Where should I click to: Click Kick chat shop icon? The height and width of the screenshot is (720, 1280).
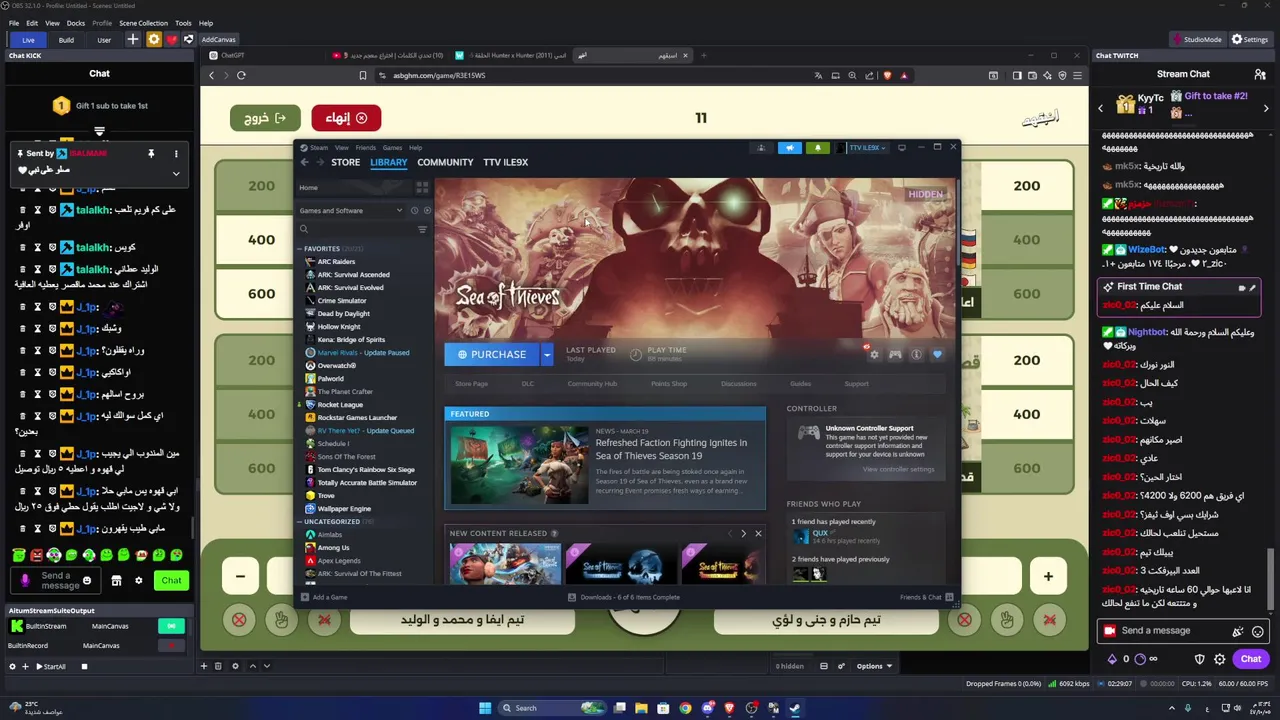tap(116, 580)
